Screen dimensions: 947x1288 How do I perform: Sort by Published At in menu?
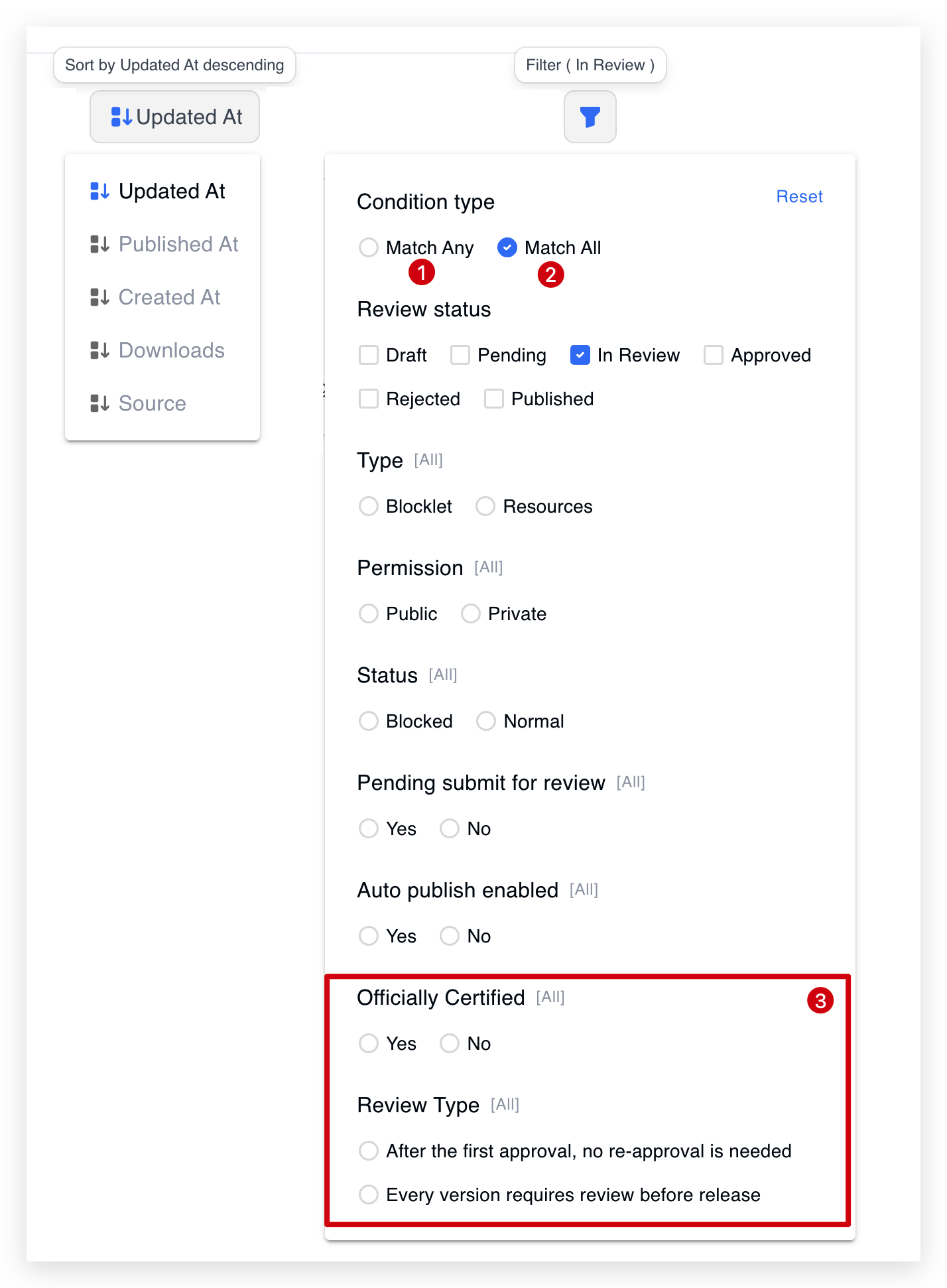click(x=178, y=245)
